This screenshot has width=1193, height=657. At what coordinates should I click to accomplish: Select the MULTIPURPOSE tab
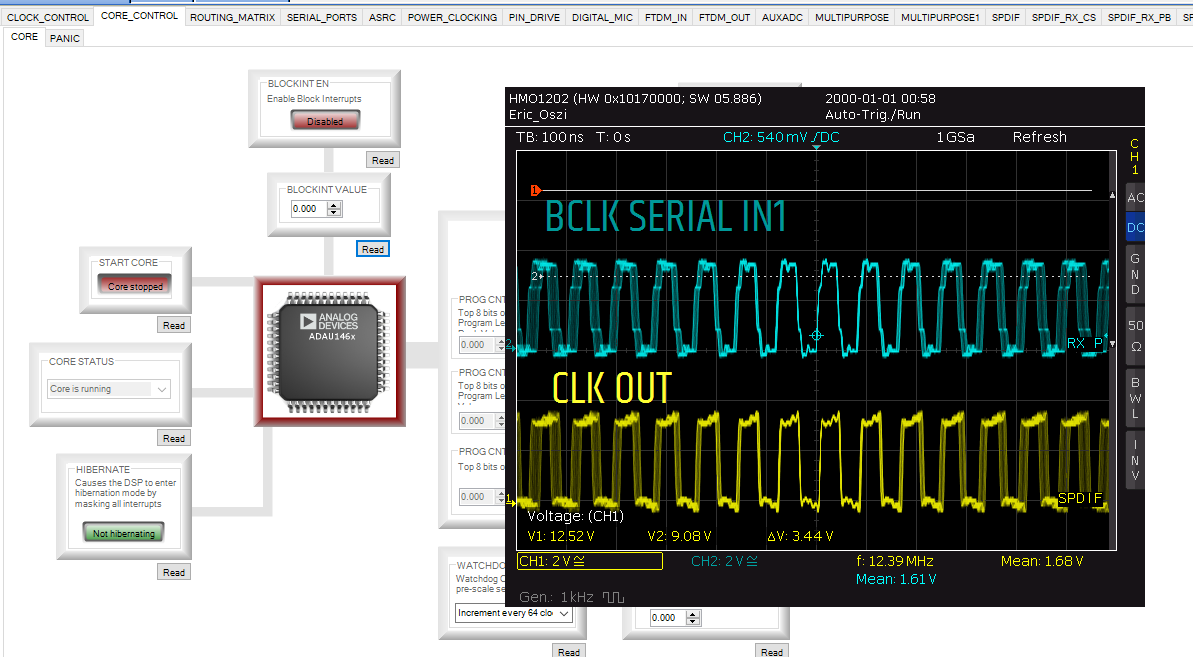point(851,17)
